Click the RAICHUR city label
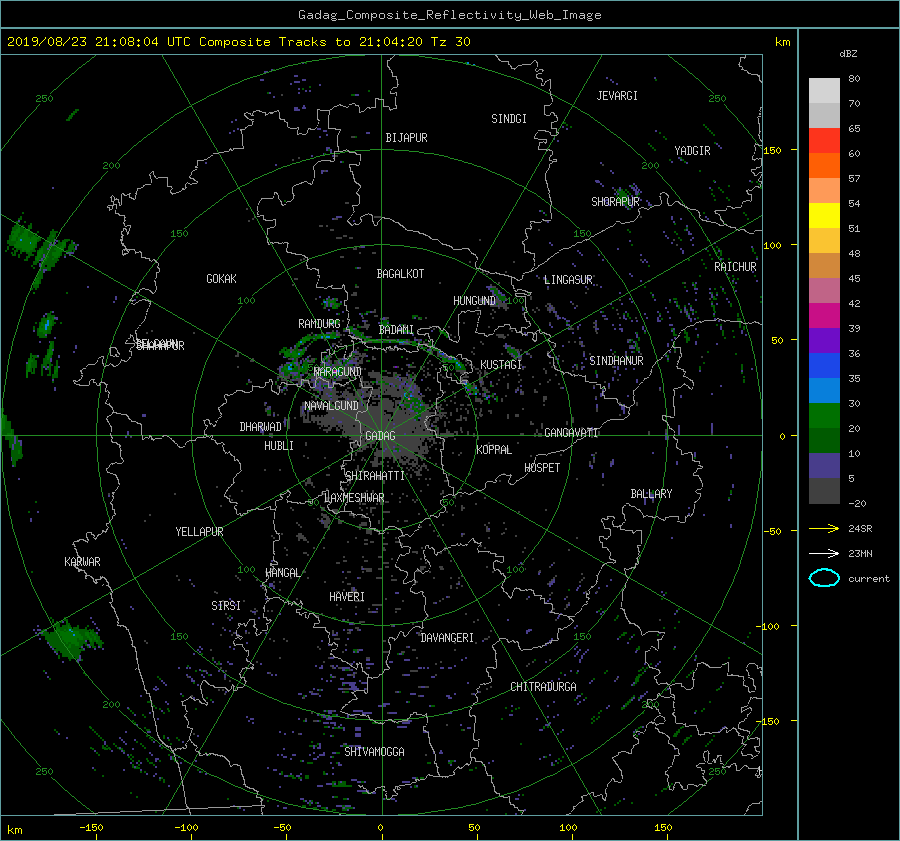Screen dimensions: 900x841 [x=735, y=267]
